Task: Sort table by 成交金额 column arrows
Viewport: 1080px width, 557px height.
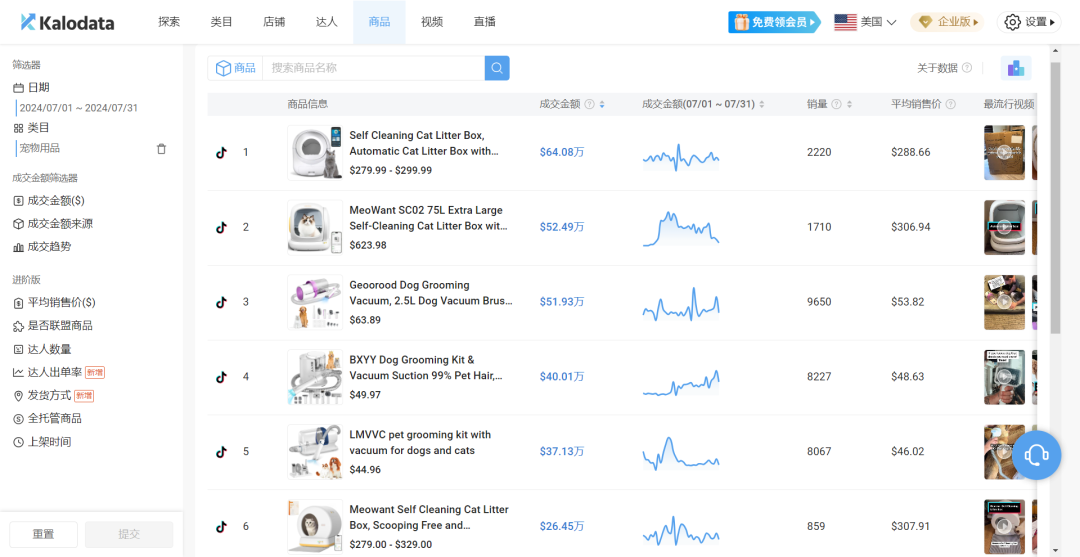Action: point(602,104)
